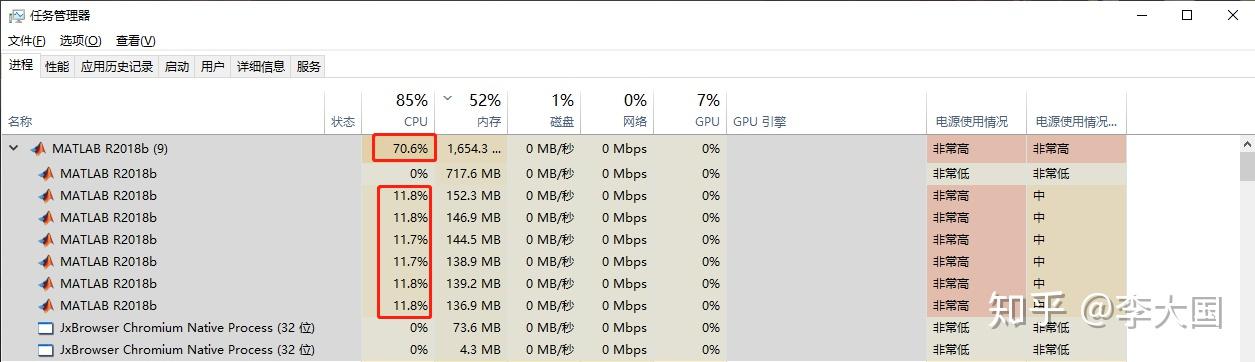Click MATLAB icon in the 136.9 MB row
Viewport: 1255px width, 362px height.
[46, 305]
